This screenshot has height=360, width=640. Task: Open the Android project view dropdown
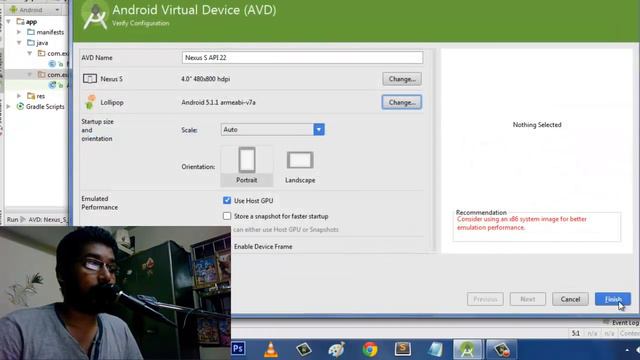pyautogui.click(x=35, y=9)
